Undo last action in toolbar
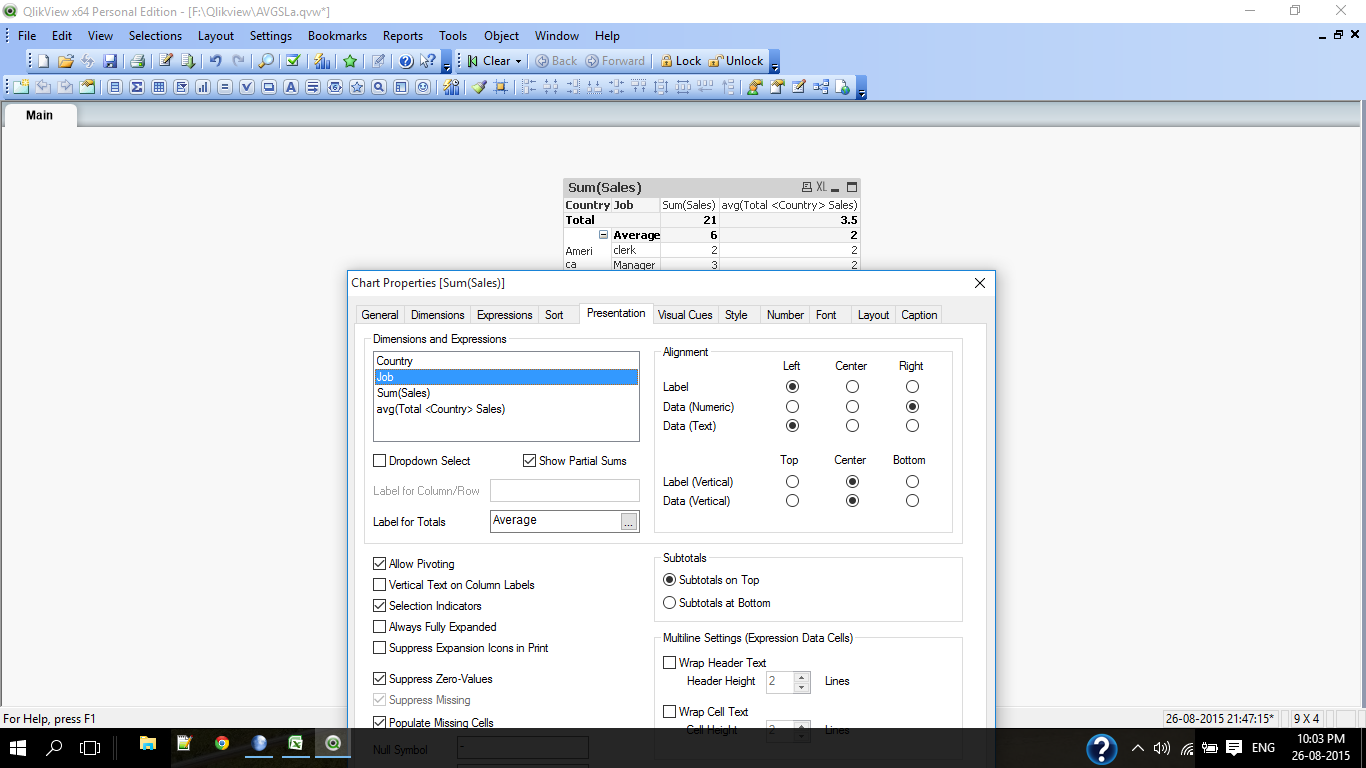This screenshot has height=768, width=1366. tap(215, 61)
